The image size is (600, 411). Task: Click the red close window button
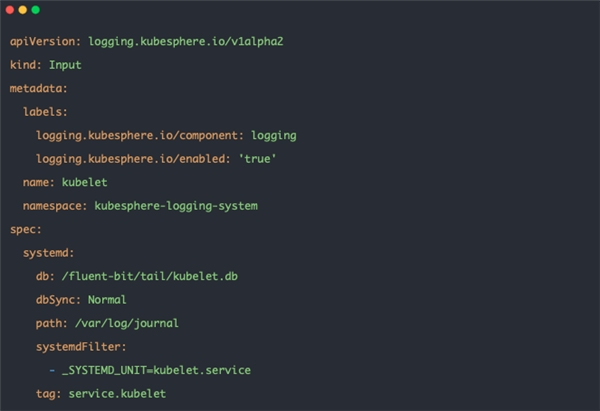[10, 9]
